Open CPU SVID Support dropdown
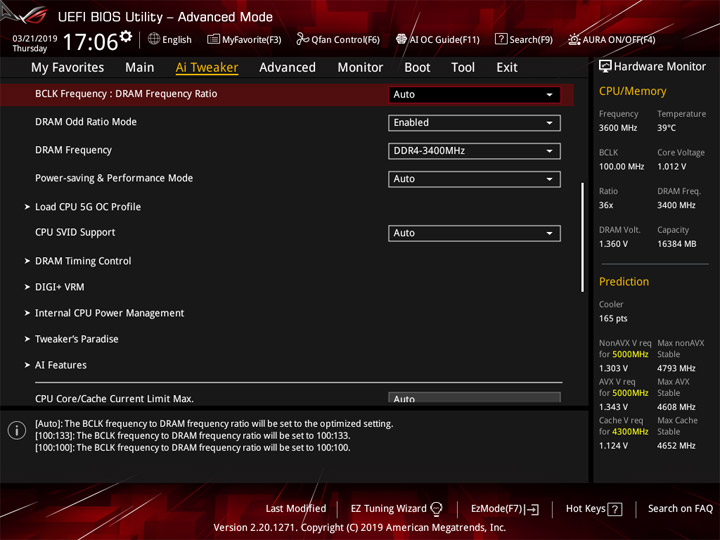The image size is (720, 540). (x=474, y=233)
